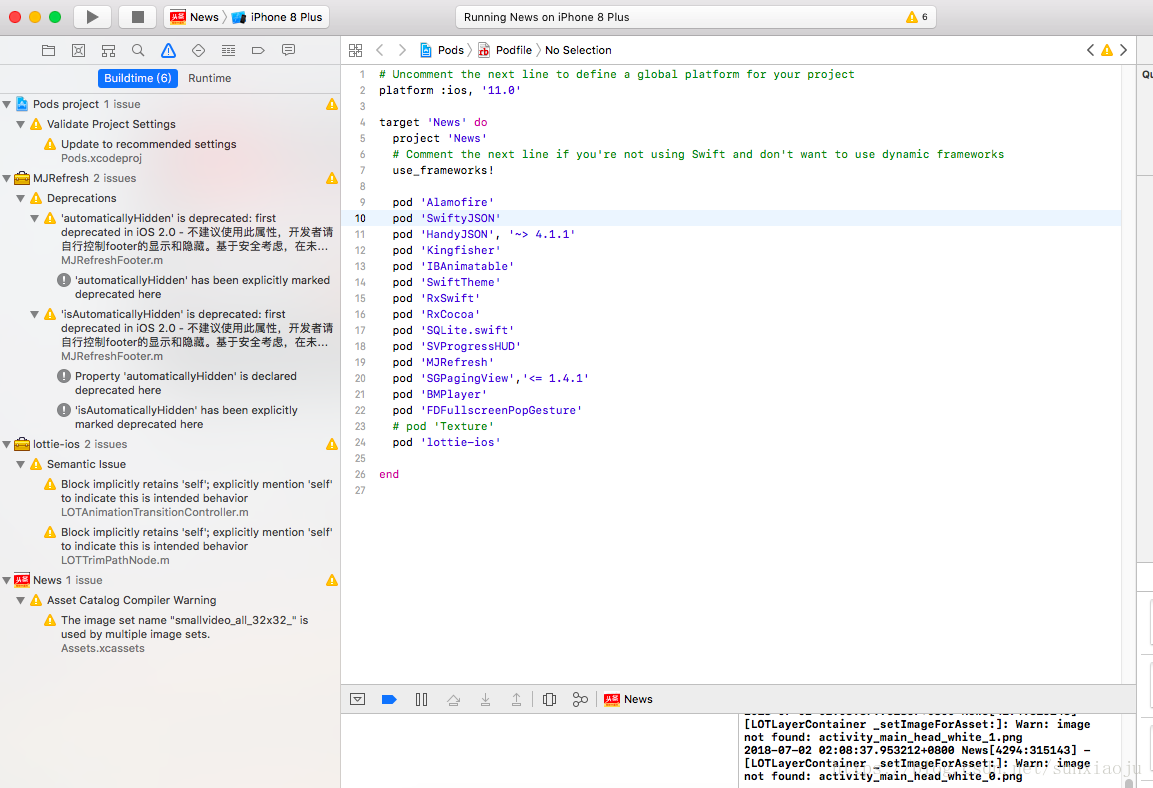Viewport: 1153px width, 788px height.
Task: Click the Pods project warning badge
Action: click(x=332, y=104)
